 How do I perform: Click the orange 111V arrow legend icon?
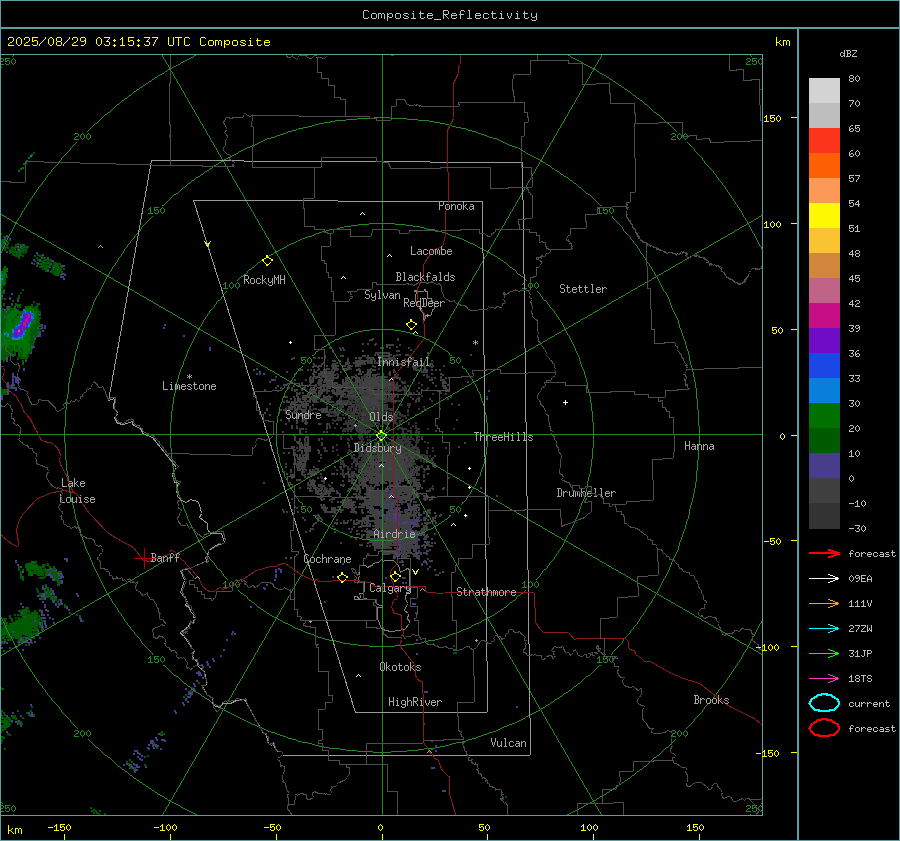824,603
